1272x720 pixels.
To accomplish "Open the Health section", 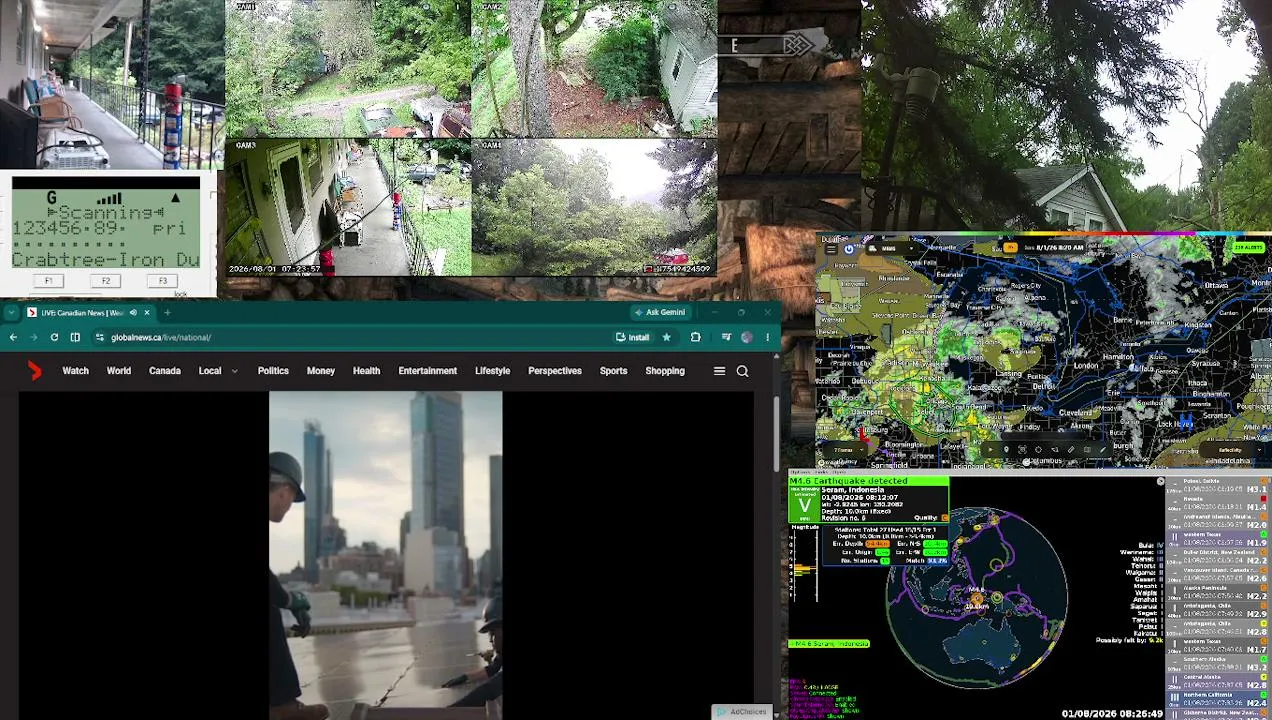I will pyautogui.click(x=366, y=371).
